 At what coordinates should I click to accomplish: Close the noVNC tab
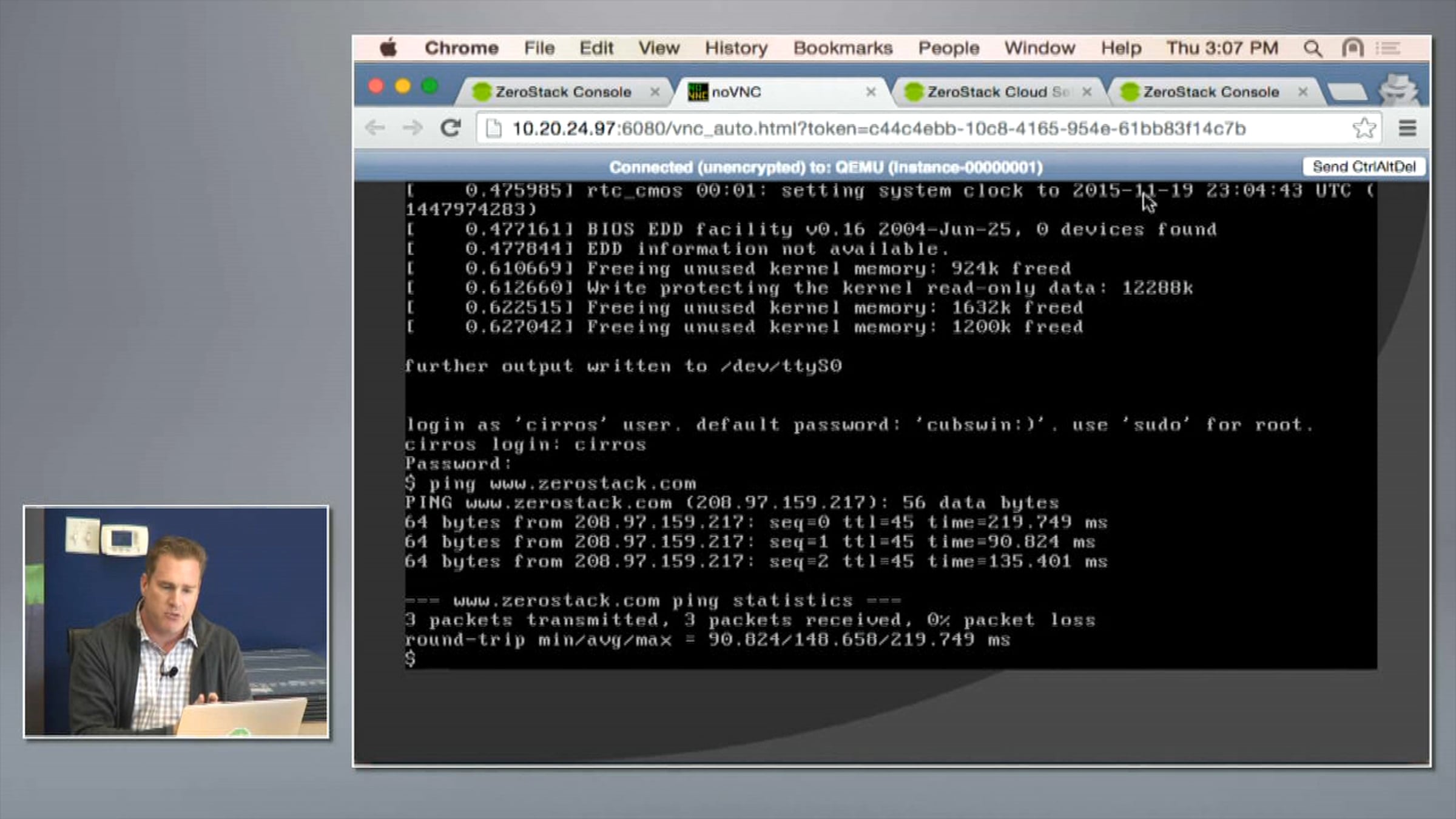871,92
